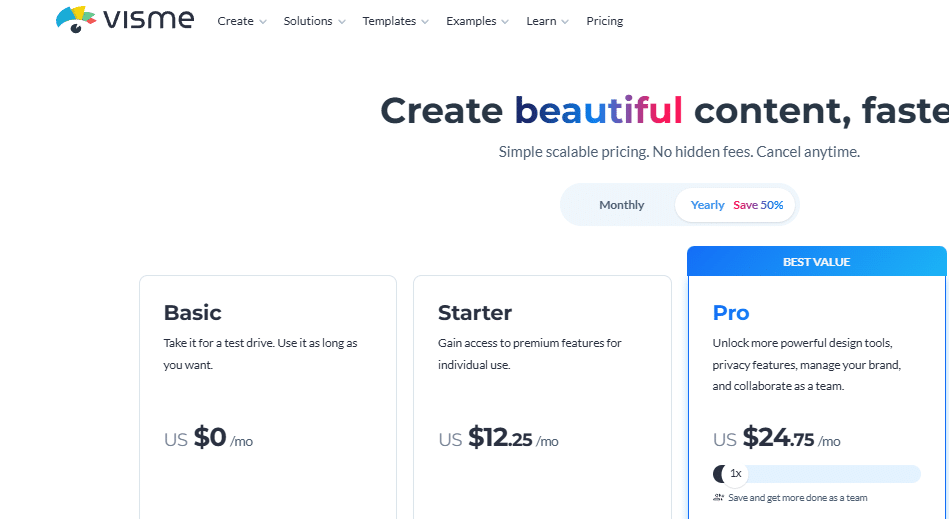Expand the Solutions dropdown menu
The height and width of the screenshot is (519, 949).
coord(315,21)
